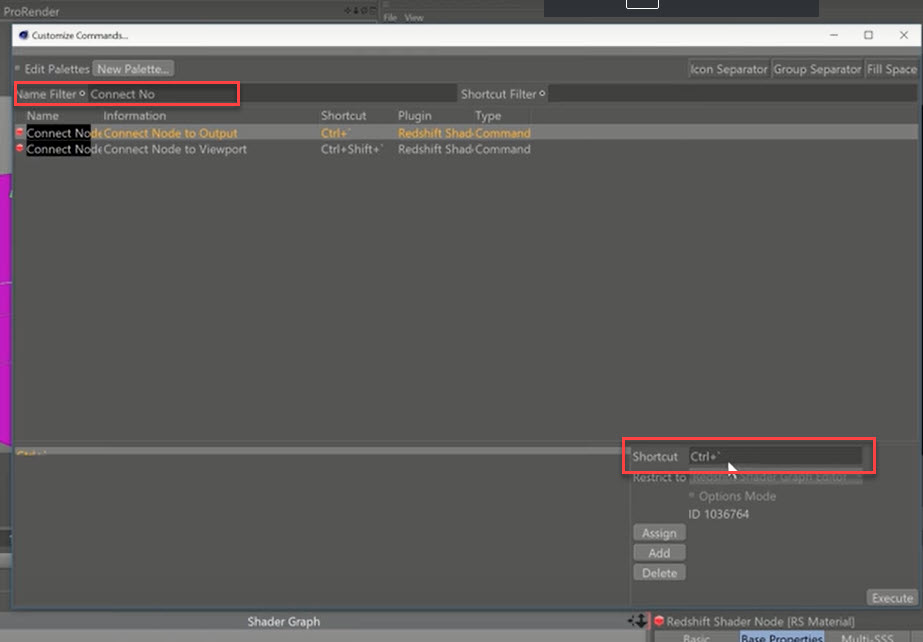Switch to the Basic tab
The width and height of the screenshot is (923, 642).
[696, 637]
